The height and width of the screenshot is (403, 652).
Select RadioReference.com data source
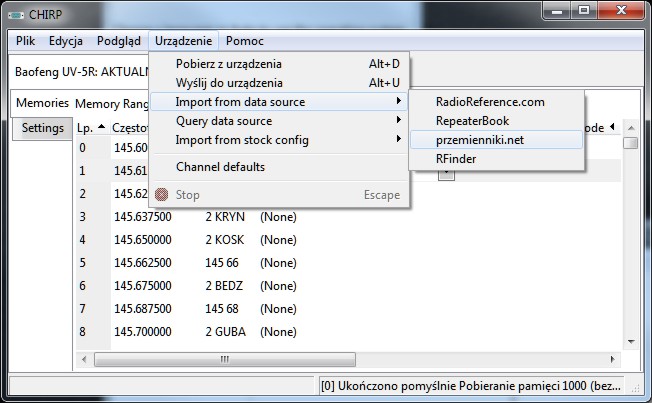[496, 102]
